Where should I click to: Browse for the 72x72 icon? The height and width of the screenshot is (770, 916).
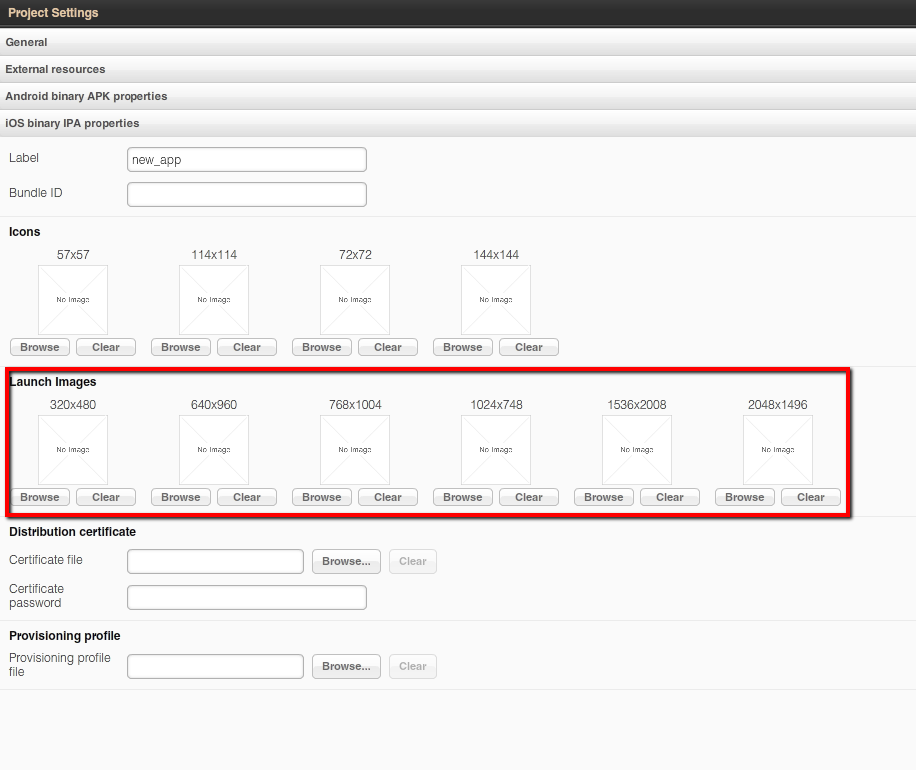coord(322,347)
